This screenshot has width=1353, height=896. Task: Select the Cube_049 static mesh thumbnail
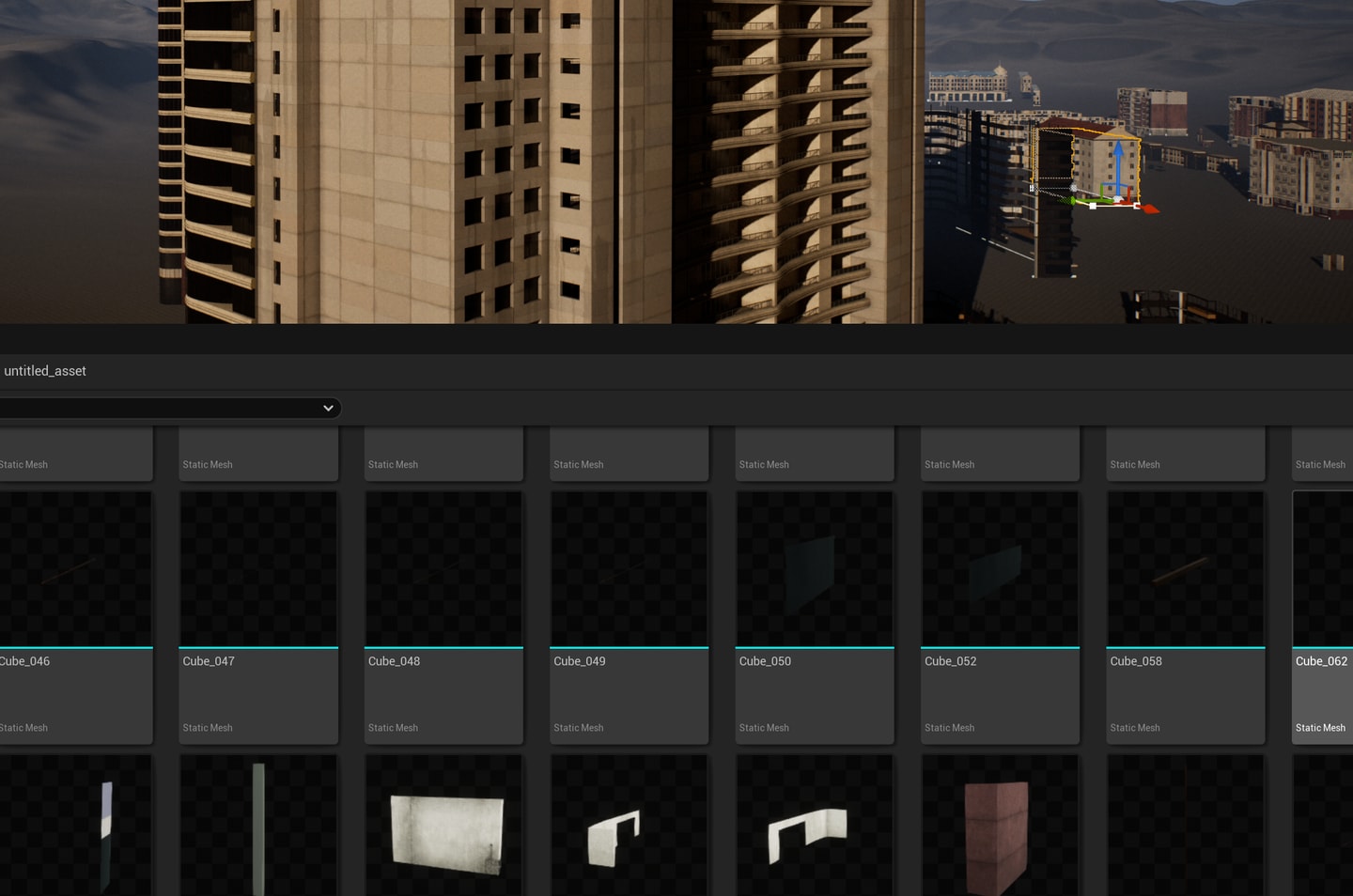point(630,568)
